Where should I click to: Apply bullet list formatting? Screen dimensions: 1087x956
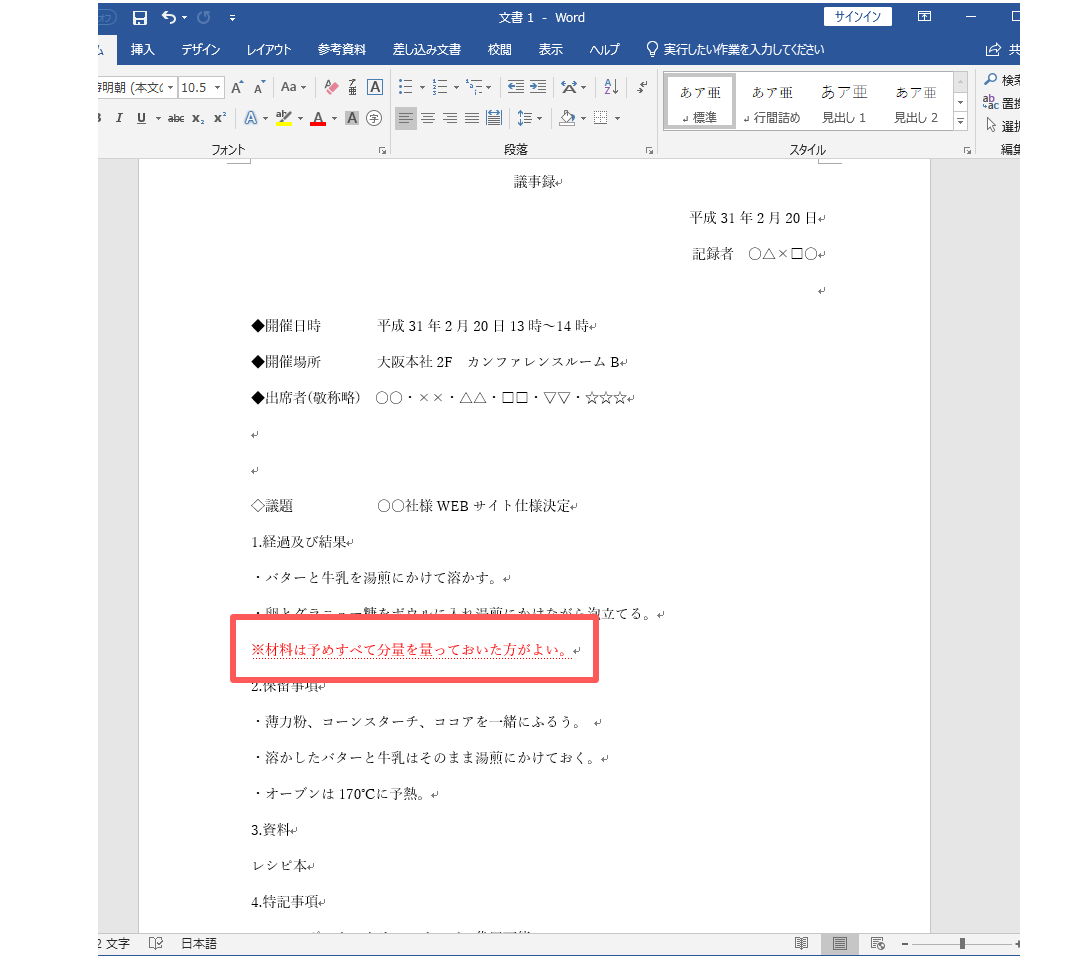point(406,87)
